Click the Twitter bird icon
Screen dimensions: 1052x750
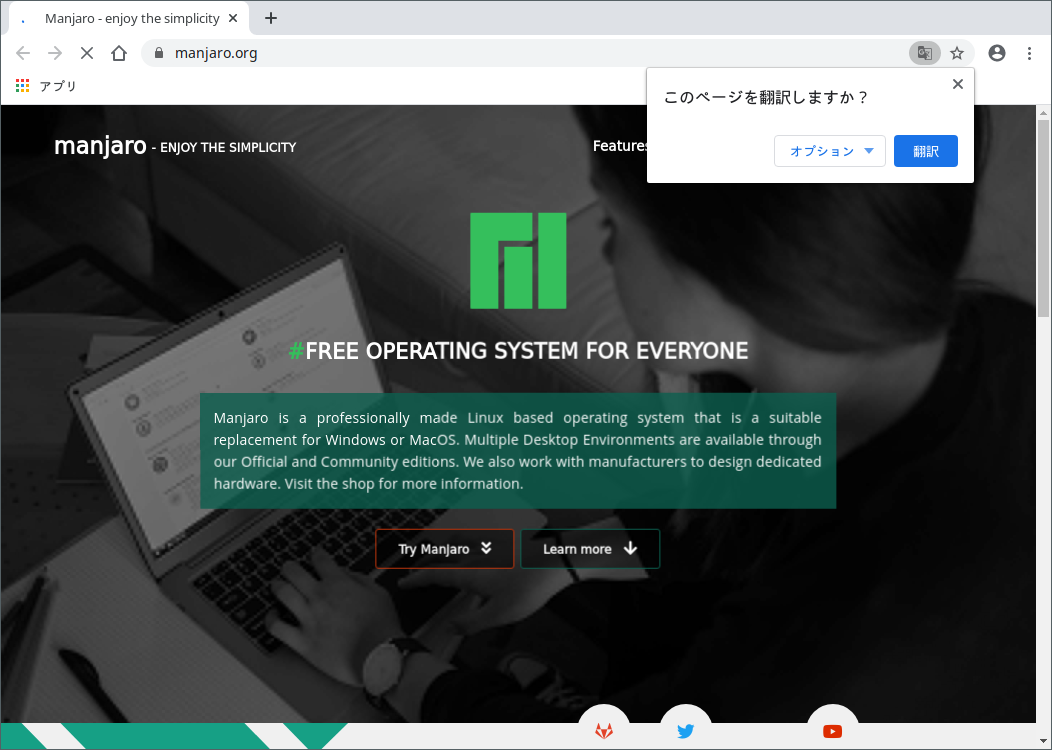point(685,730)
